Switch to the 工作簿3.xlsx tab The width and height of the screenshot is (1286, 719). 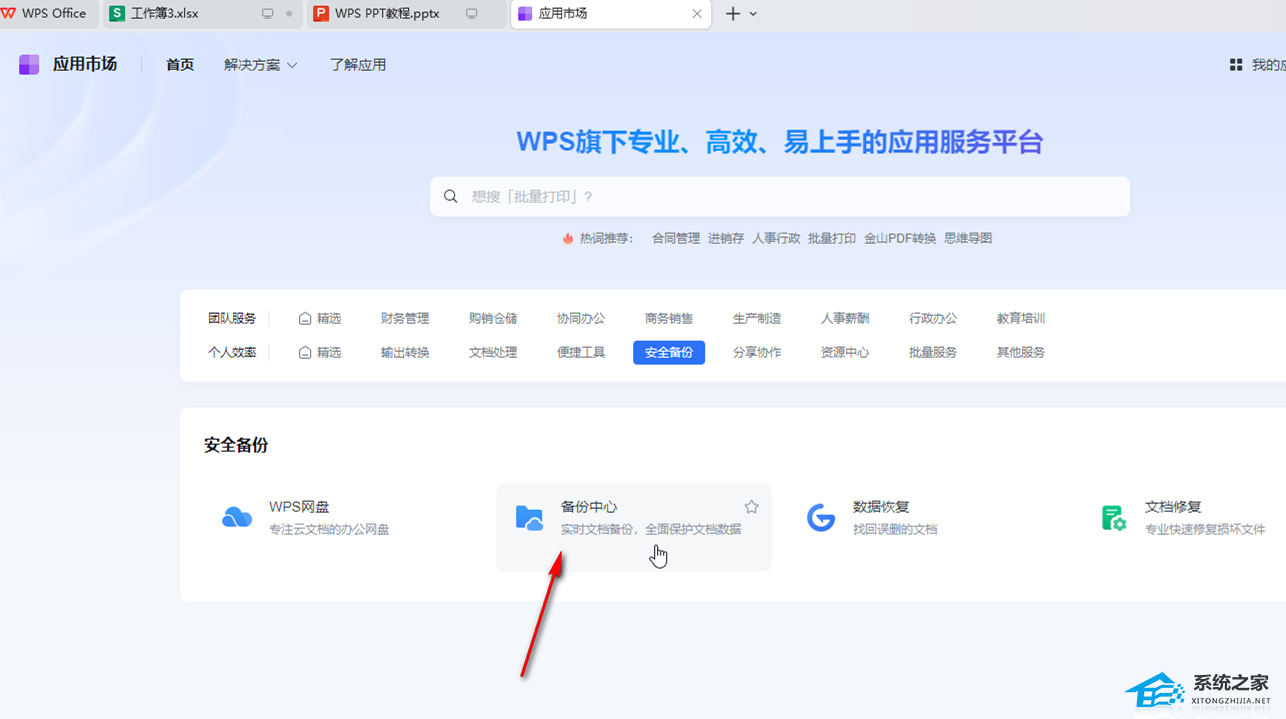[203, 14]
